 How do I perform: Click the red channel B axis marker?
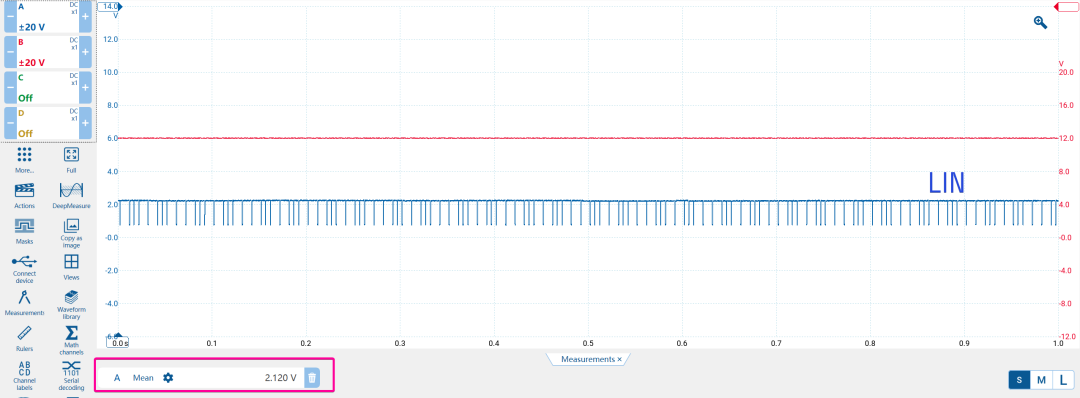(1066, 6)
